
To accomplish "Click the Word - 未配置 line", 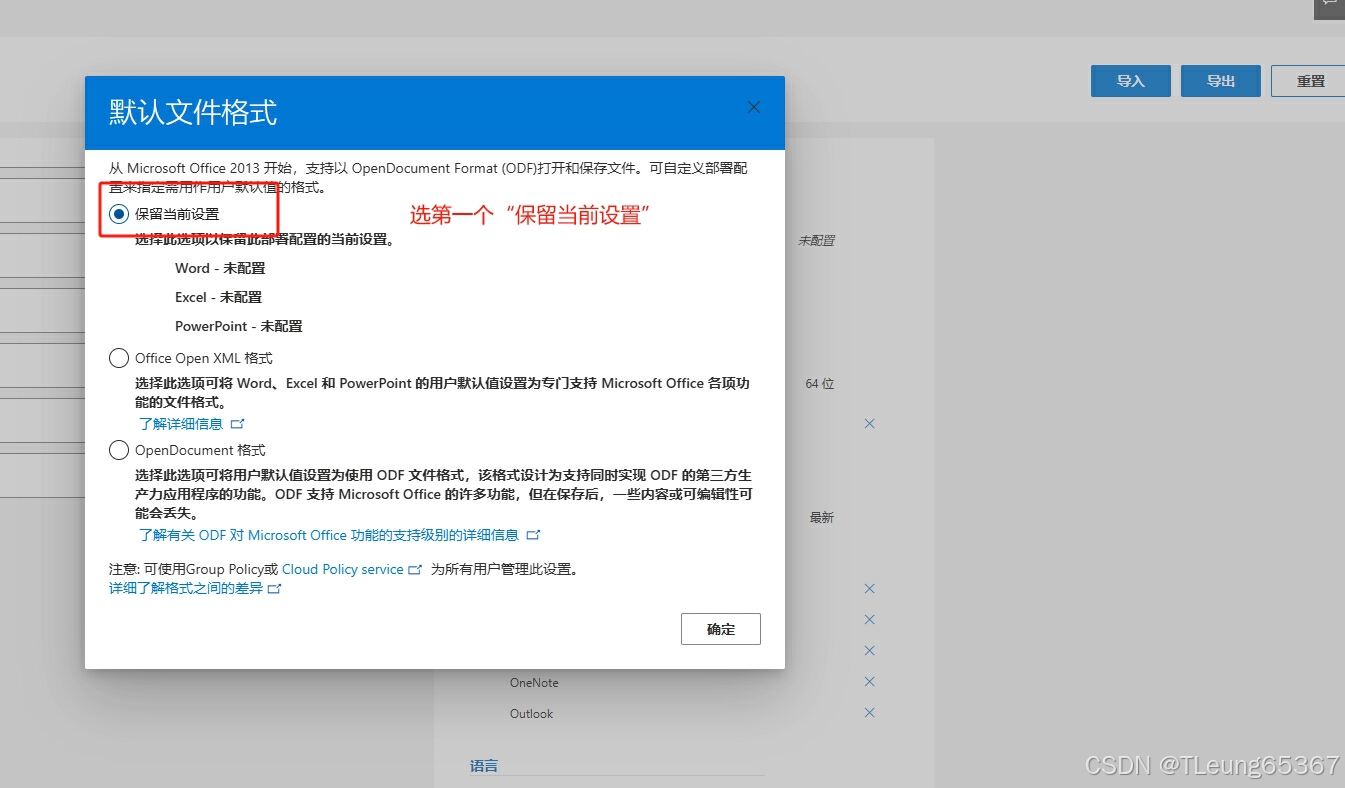I will coord(220,268).
